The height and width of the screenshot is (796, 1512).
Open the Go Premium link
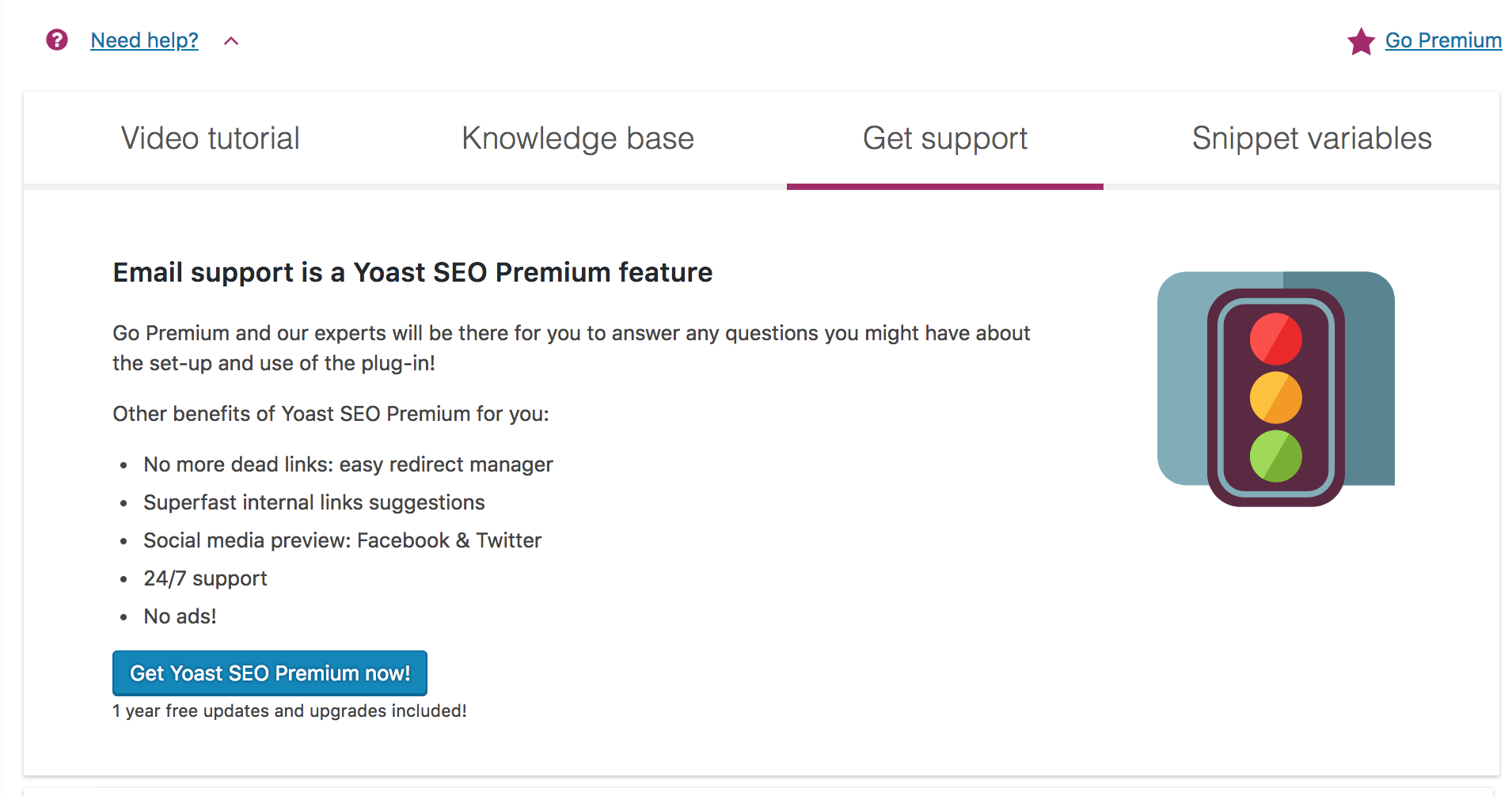[x=1442, y=40]
